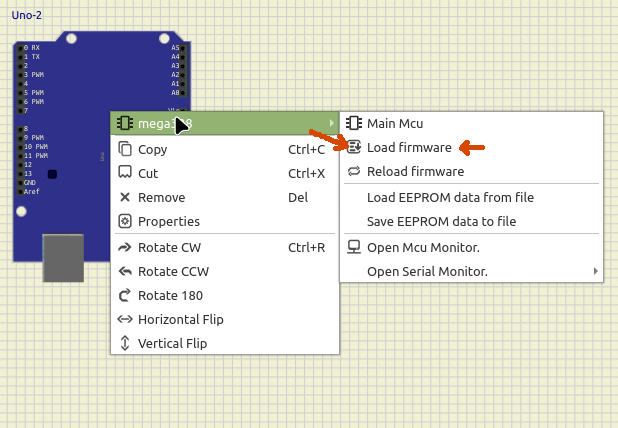Choose Rotate 180 from menu

[170, 295]
